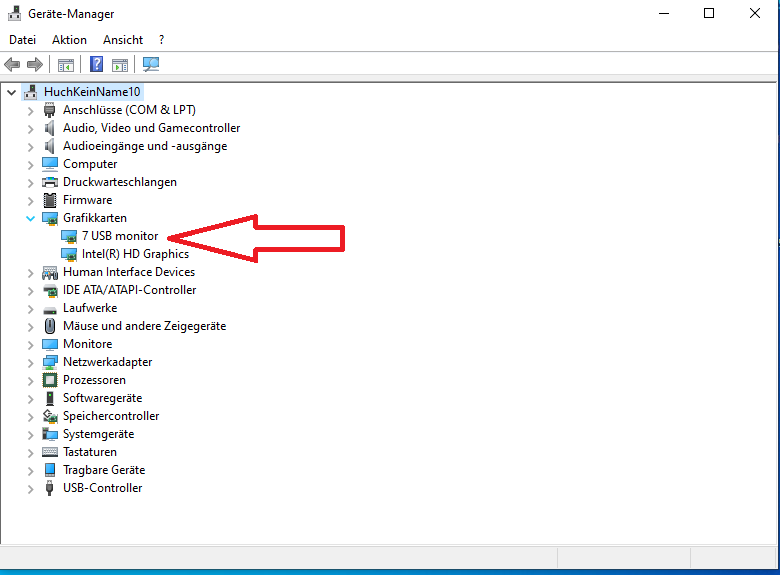780x575 pixels.
Task: Expand Anschlüsse (COM & LPT) node
Action: [x=30, y=111]
